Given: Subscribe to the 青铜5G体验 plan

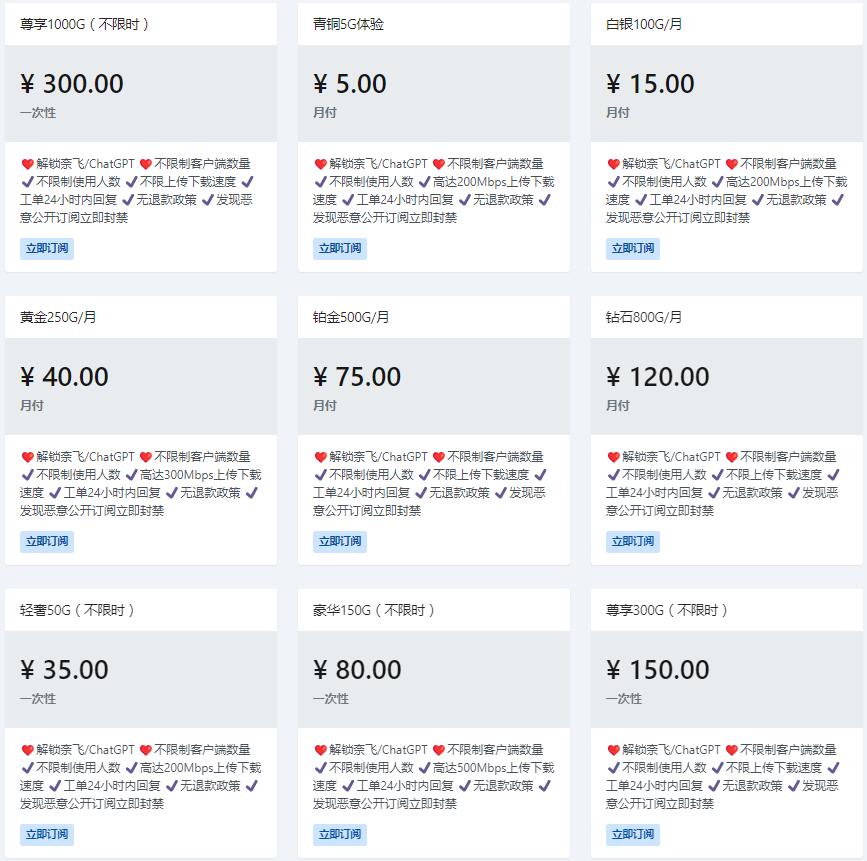Looking at the screenshot, I should coord(340,248).
